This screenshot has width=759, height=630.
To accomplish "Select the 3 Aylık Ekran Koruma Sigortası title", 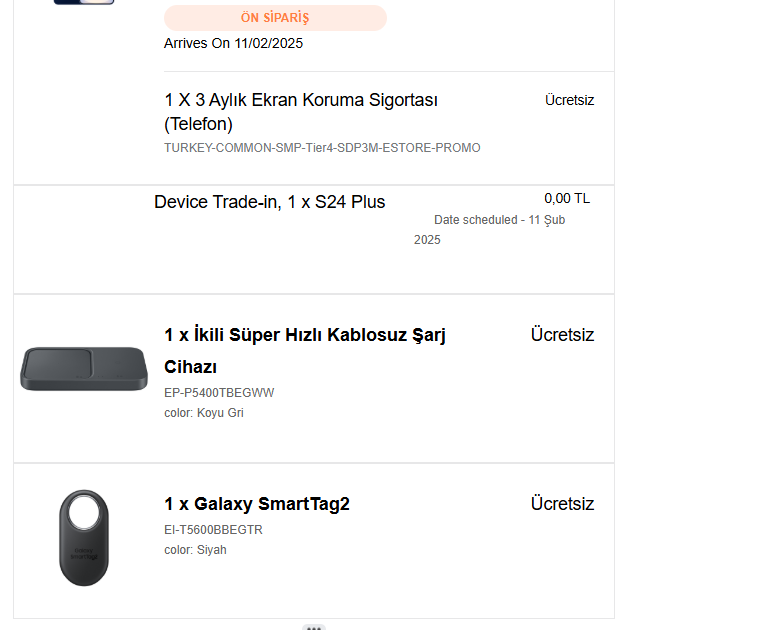I will [x=301, y=112].
